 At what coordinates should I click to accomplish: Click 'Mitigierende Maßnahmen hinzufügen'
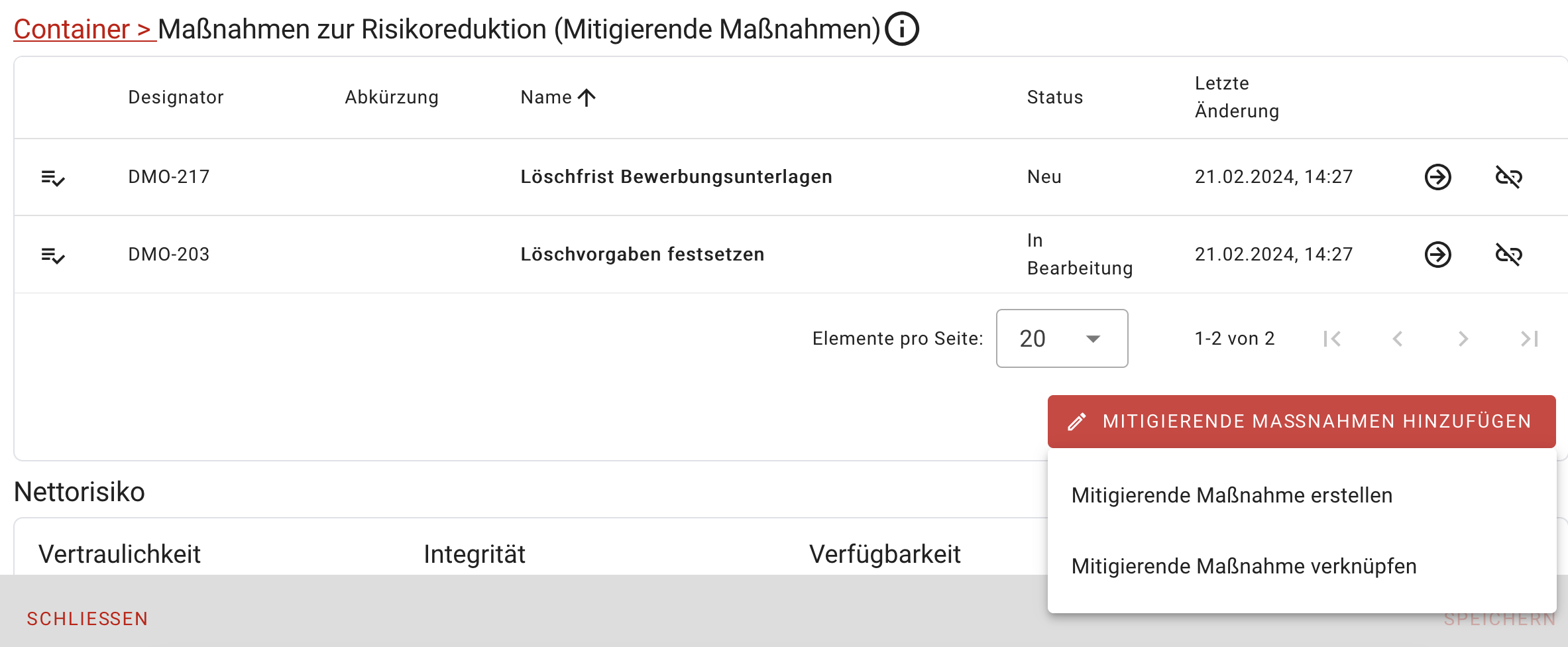pyautogui.click(x=1300, y=421)
